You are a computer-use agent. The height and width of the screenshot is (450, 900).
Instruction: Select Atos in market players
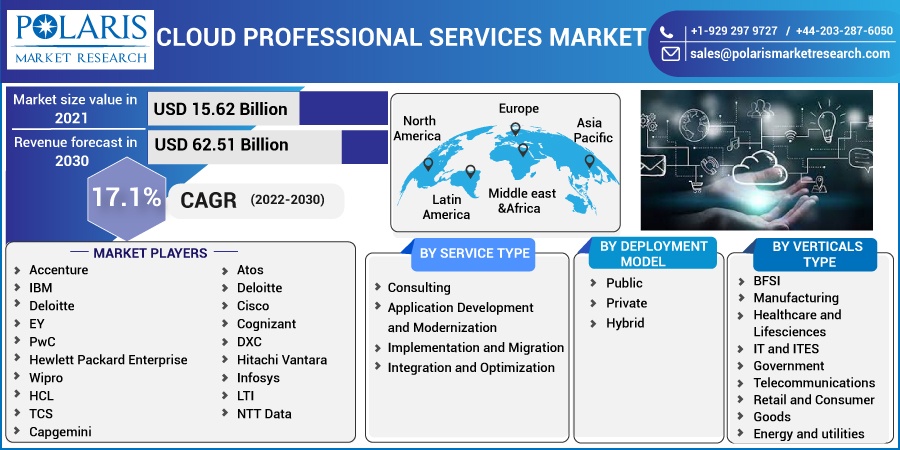pyautogui.click(x=250, y=270)
